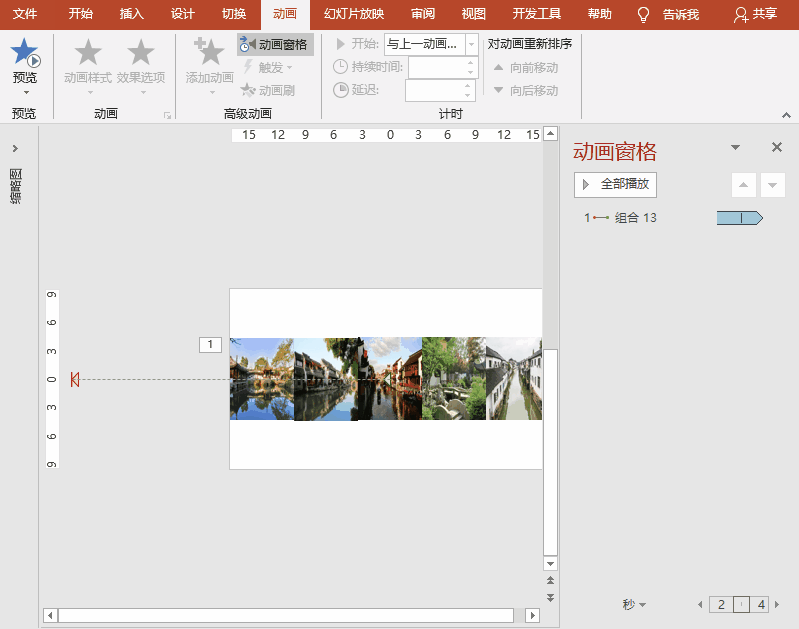Switch to the 切换 transitions tab

point(234,14)
